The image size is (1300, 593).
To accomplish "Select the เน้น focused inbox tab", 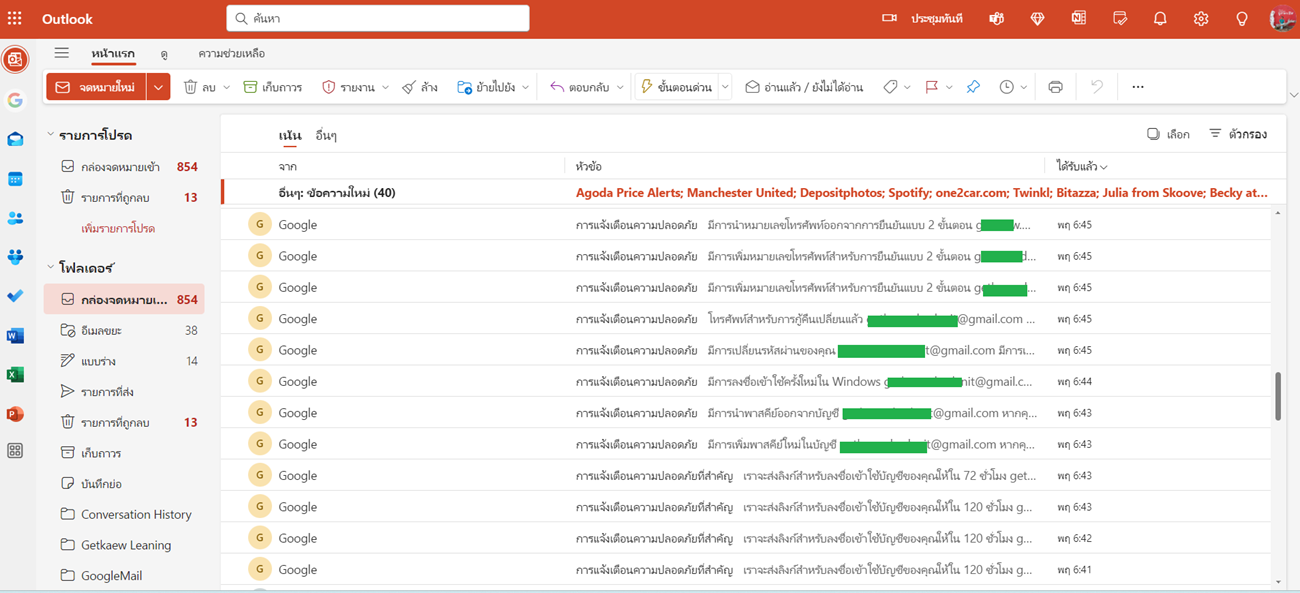I will pos(290,135).
